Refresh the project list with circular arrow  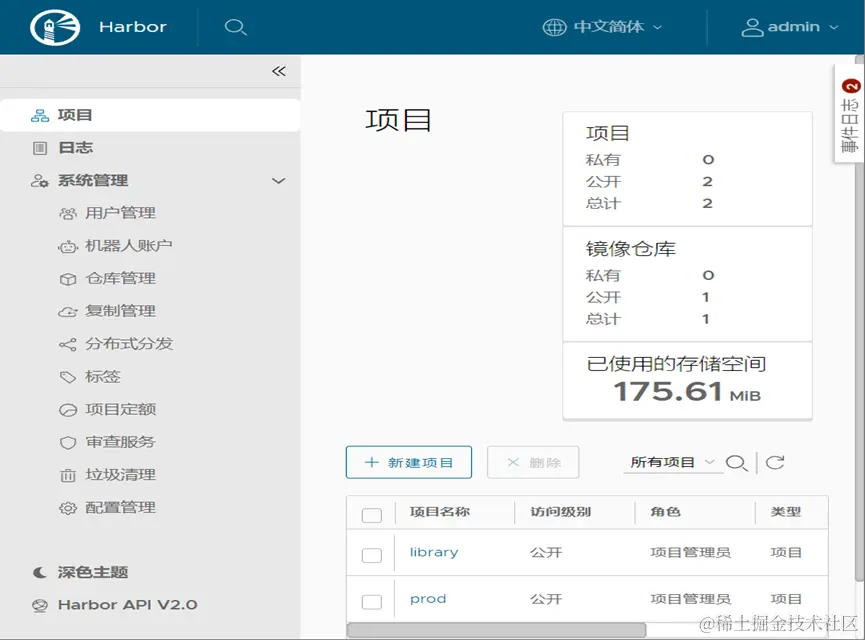tap(775, 462)
